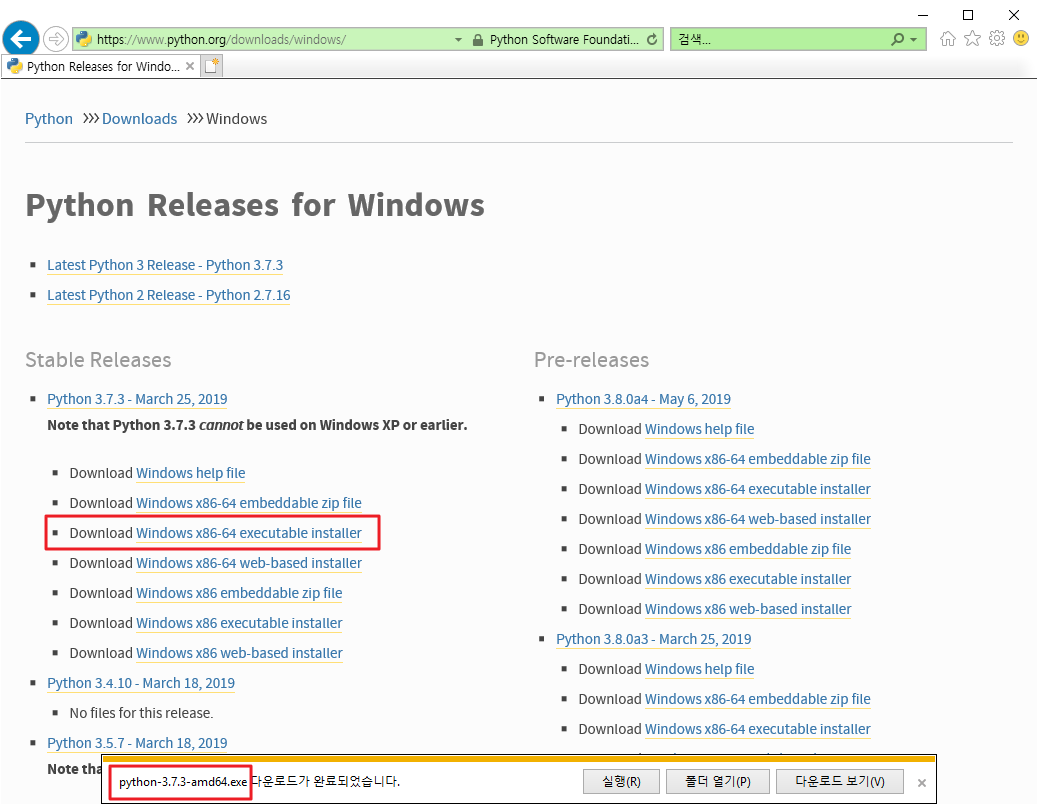Click the Pre-releases heading
1038x805 pixels.
[592, 360]
